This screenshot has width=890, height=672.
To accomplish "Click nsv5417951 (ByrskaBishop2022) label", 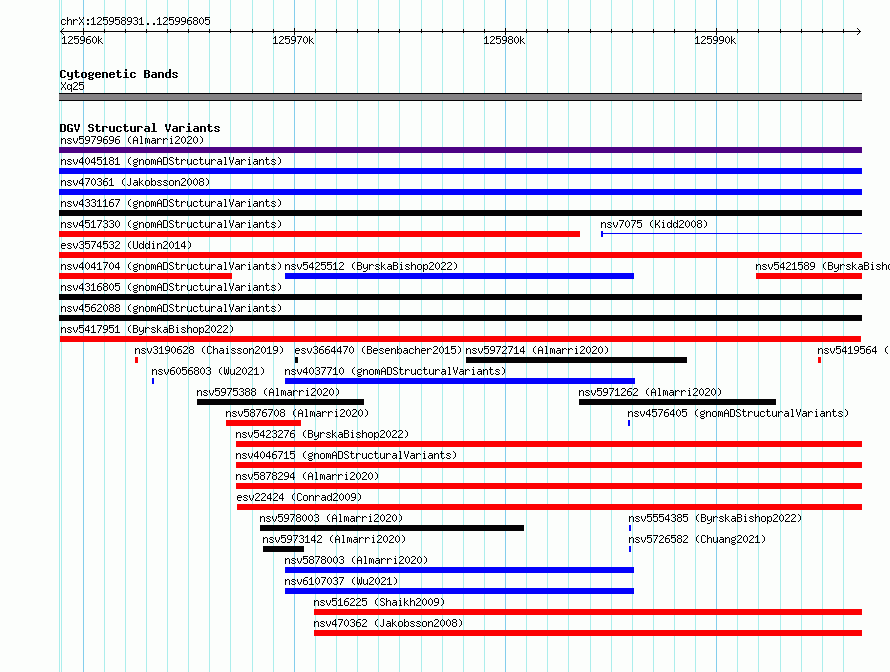I will (x=147, y=329).
